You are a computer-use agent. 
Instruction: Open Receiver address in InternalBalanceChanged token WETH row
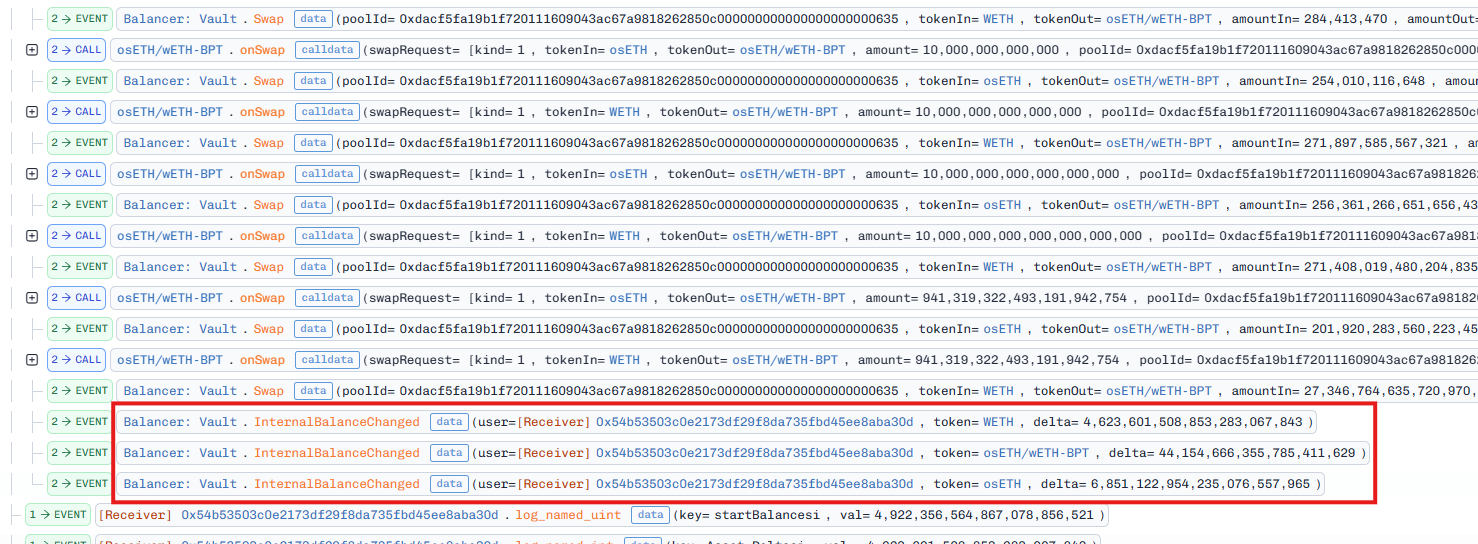pos(754,422)
